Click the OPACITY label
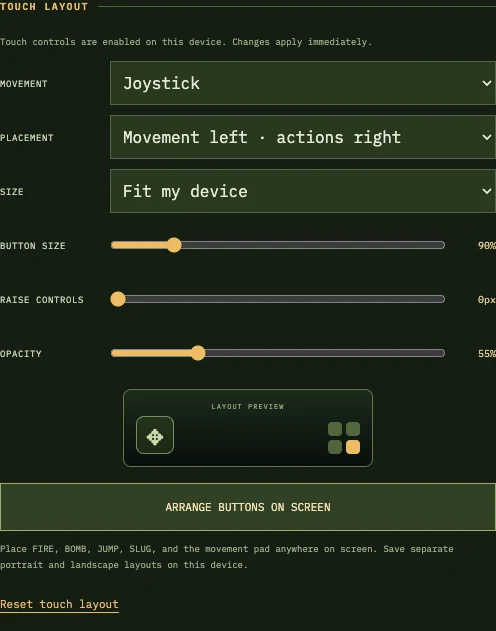The width and height of the screenshot is (496, 631). [21, 354]
